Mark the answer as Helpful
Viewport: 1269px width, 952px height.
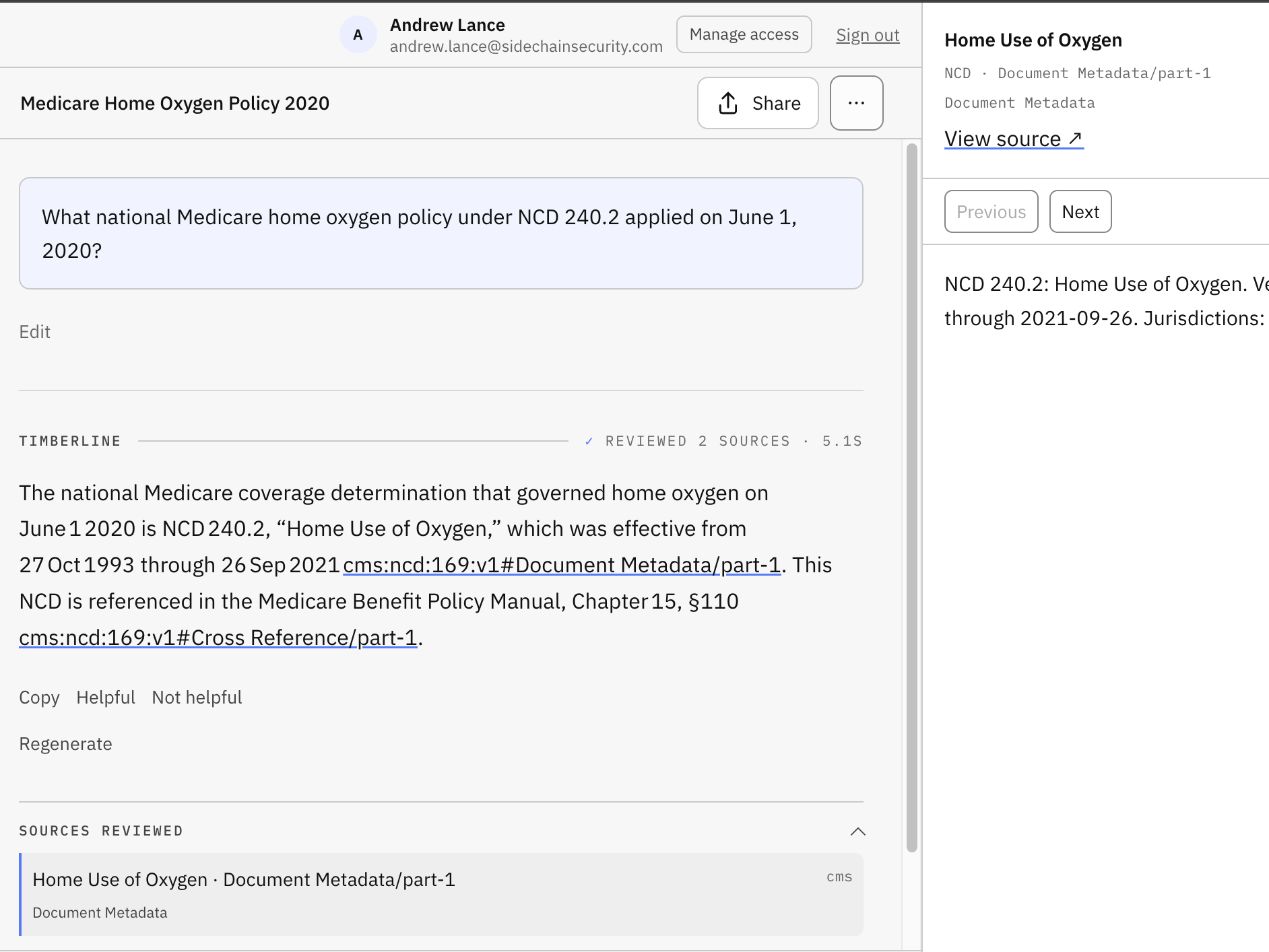(106, 698)
